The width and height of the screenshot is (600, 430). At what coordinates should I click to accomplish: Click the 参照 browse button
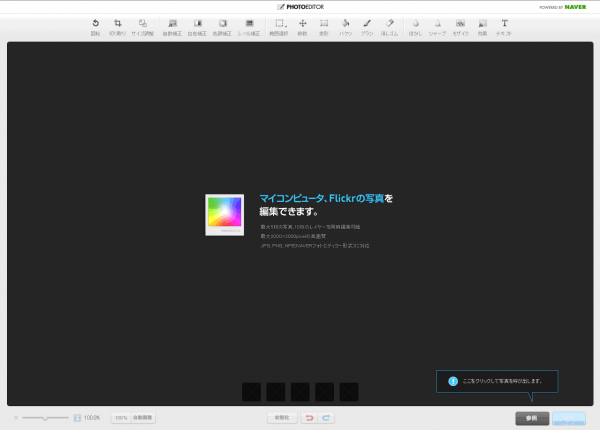tap(532, 417)
